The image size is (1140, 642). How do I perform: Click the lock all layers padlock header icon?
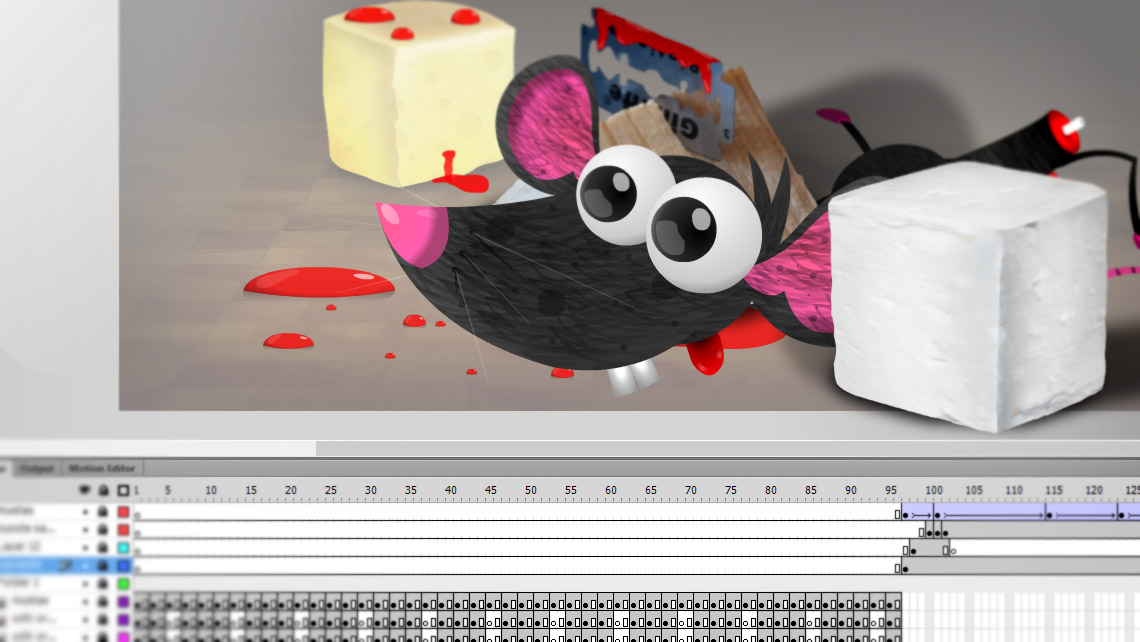click(x=103, y=490)
